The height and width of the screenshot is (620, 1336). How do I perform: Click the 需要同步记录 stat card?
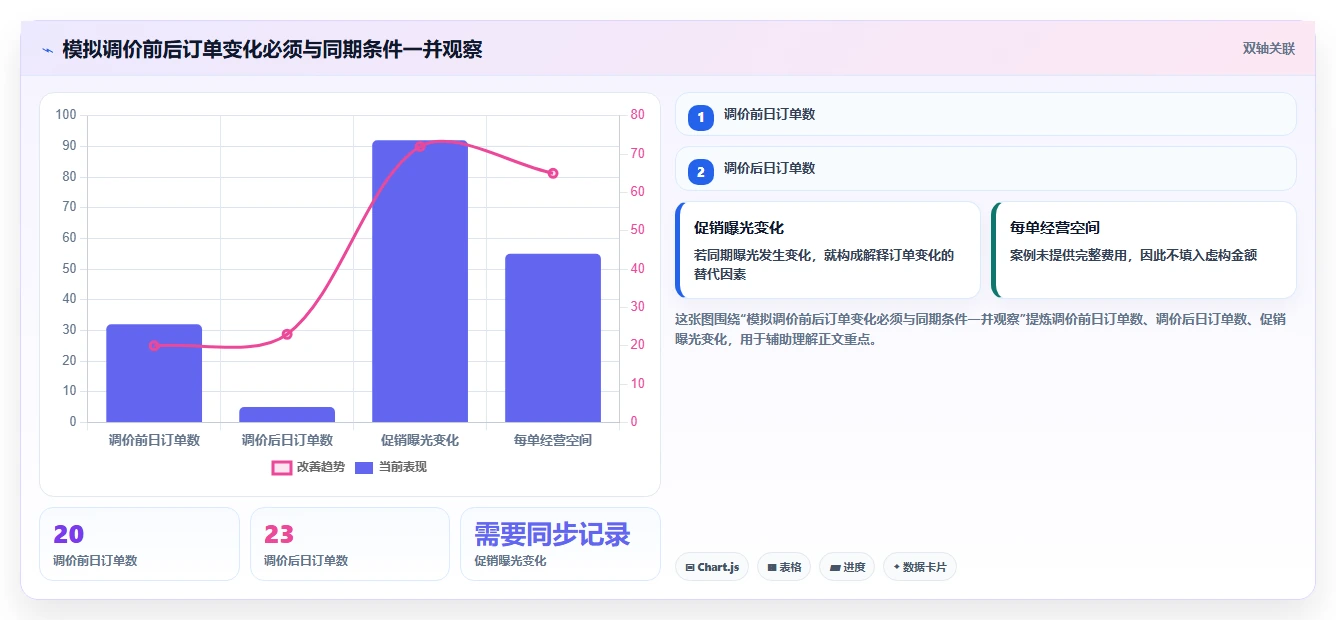[560, 544]
